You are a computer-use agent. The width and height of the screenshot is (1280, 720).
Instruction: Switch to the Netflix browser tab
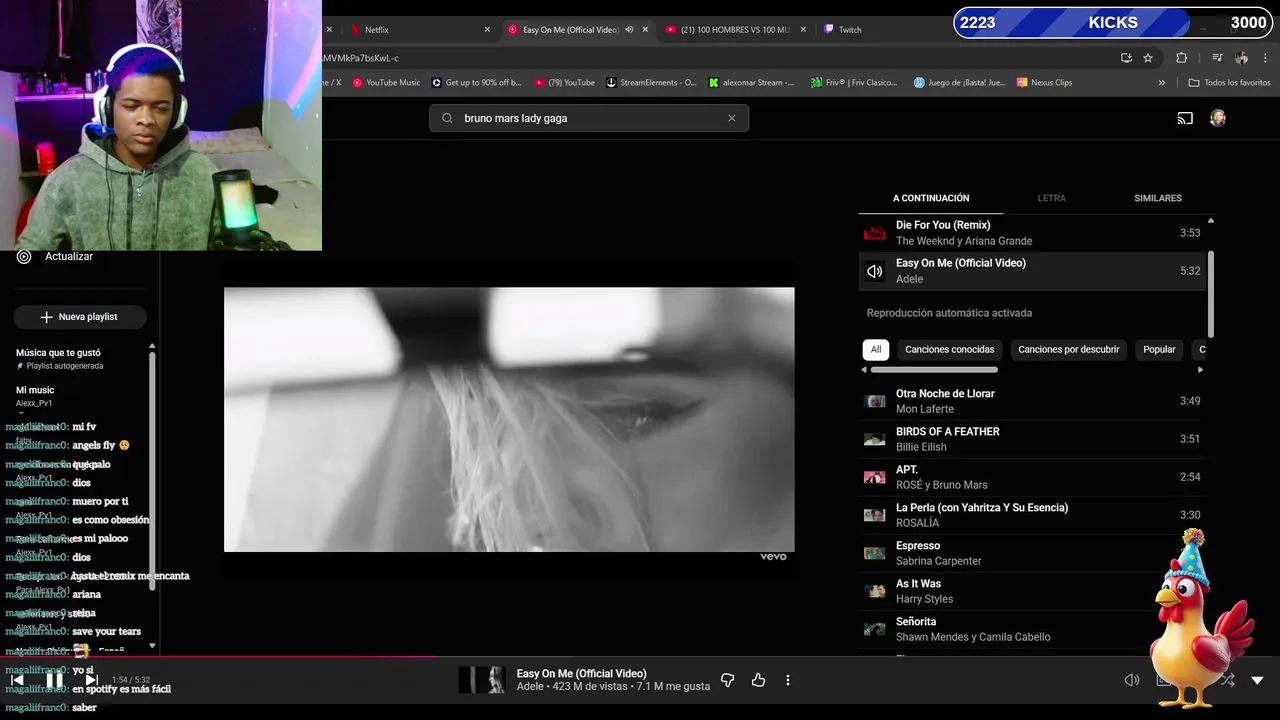[x=420, y=29]
